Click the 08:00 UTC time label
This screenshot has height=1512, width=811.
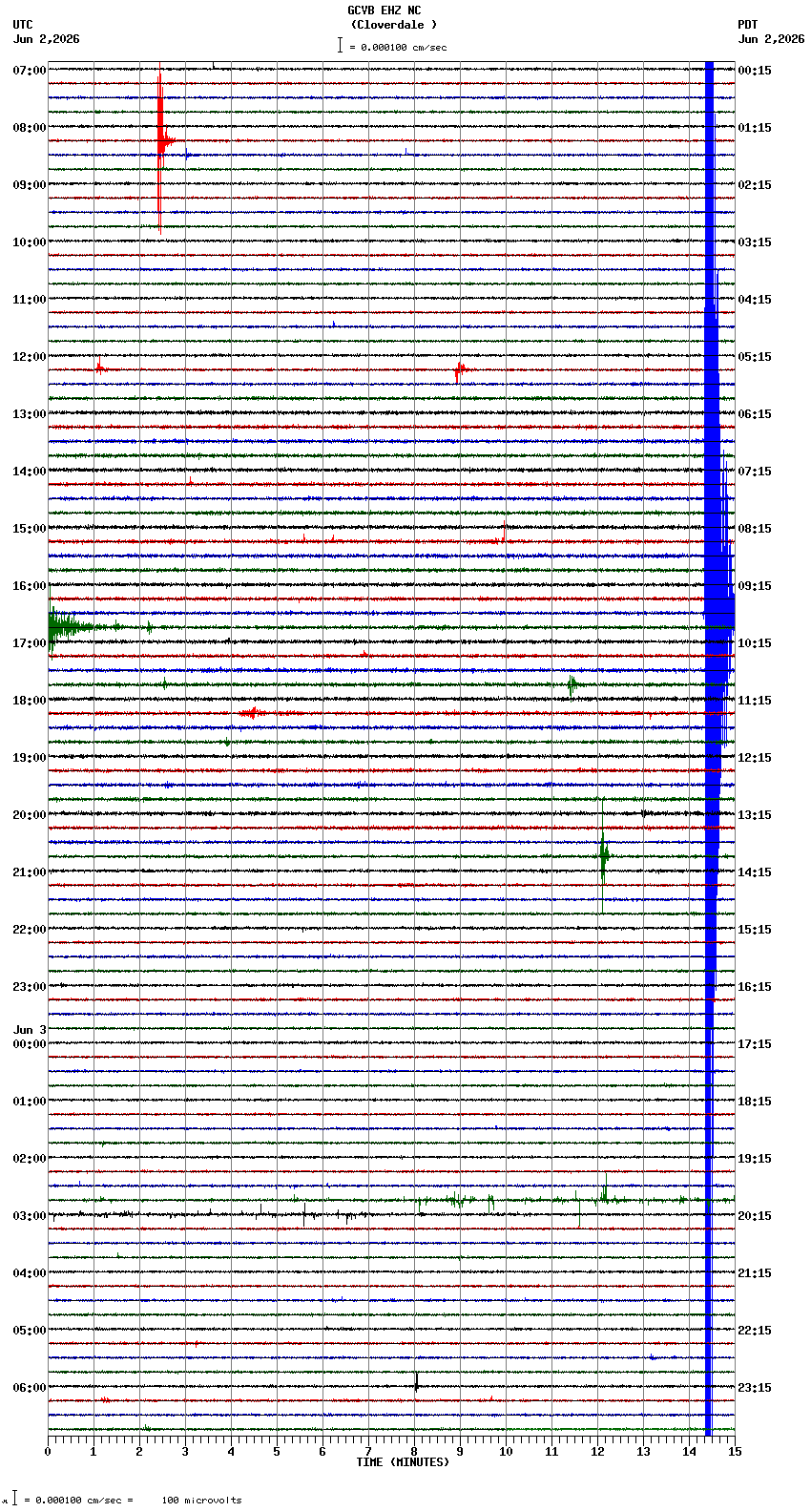[30, 128]
